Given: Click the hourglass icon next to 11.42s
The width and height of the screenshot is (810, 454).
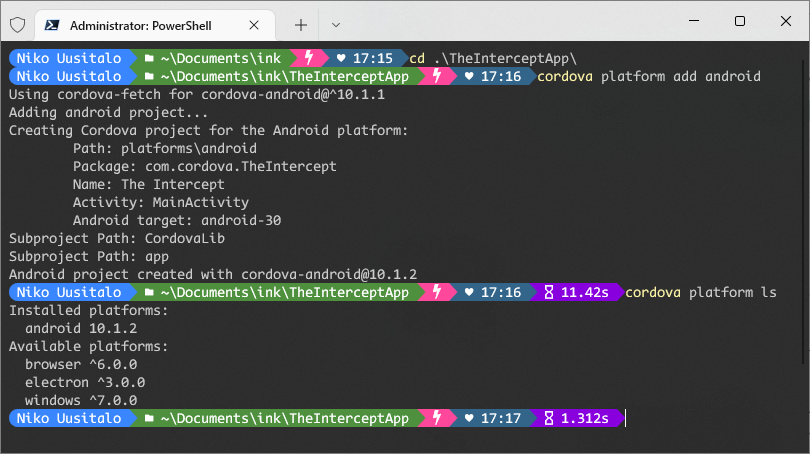Looking at the screenshot, I should pos(549,292).
